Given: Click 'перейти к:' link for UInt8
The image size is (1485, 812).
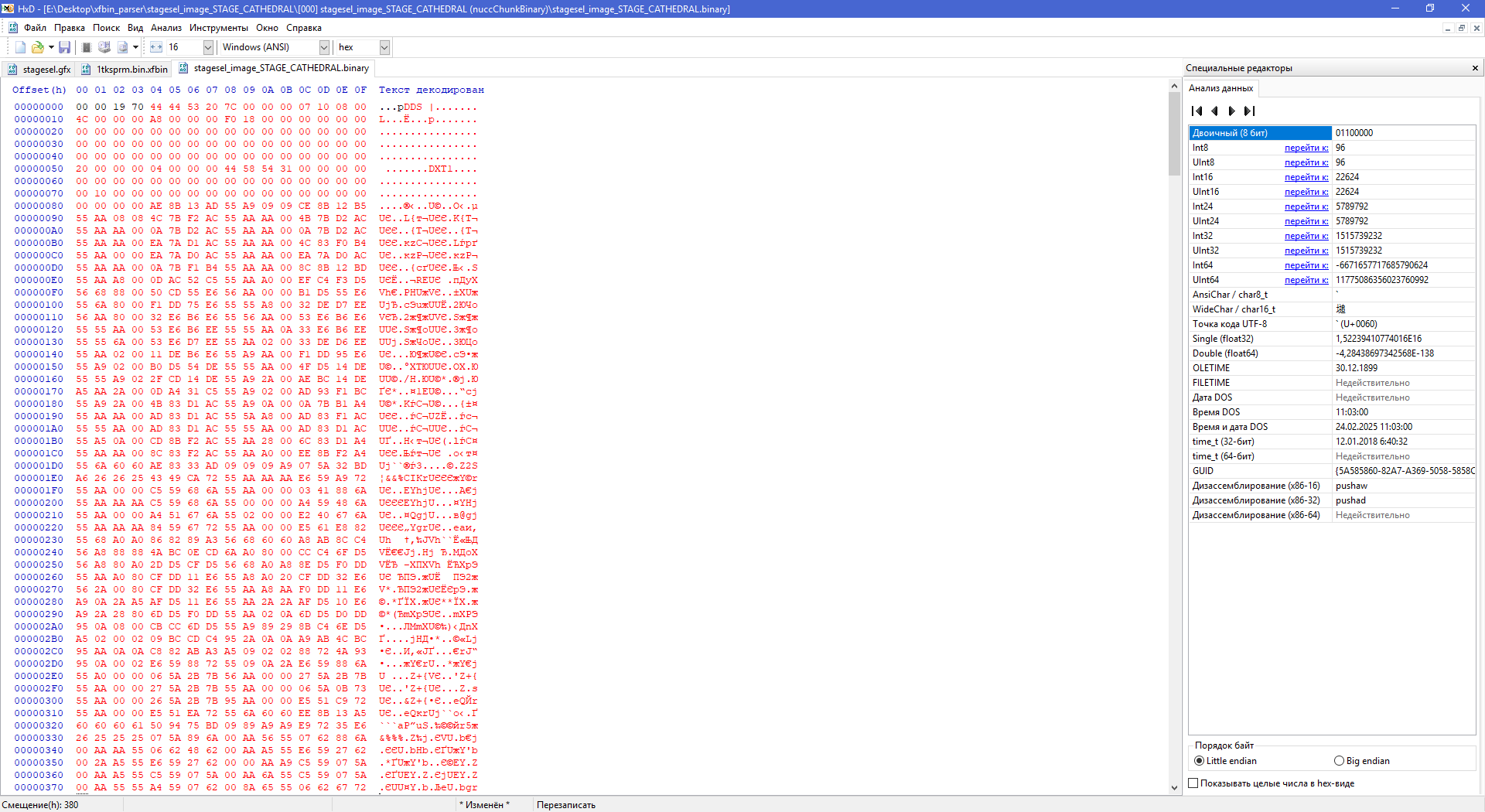Looking at the screenshot, I should tap(1306, 162).
